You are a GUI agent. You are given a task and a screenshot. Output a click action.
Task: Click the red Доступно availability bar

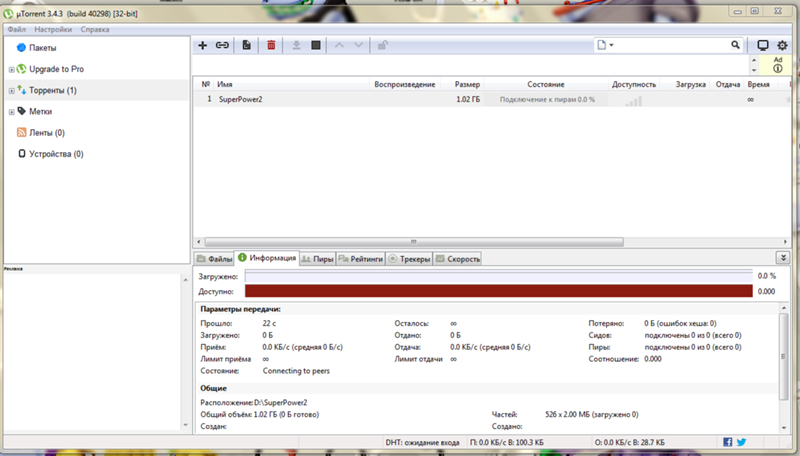click(x=498, y=291)
